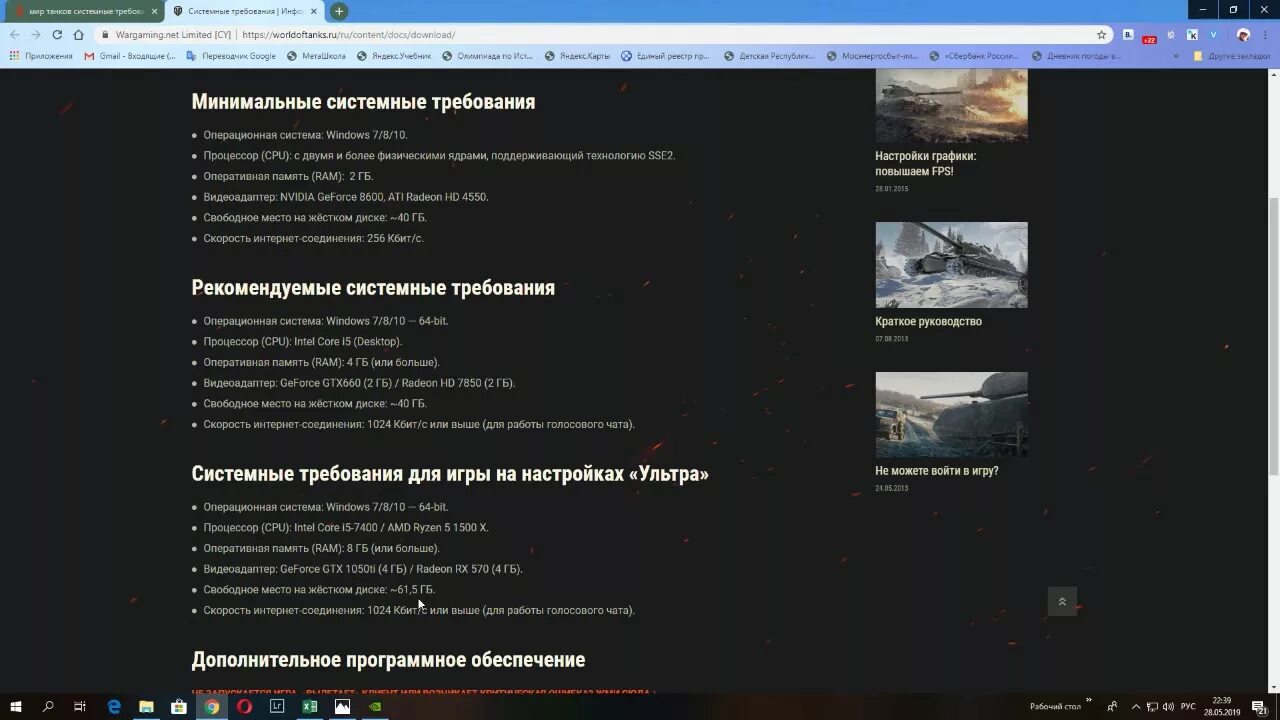Viewport: 1280px width, 720px height.
Task: Click the 'GeForce GTX 1050ti (4 ГБ)' video adapter line
Action: point(363,569)
